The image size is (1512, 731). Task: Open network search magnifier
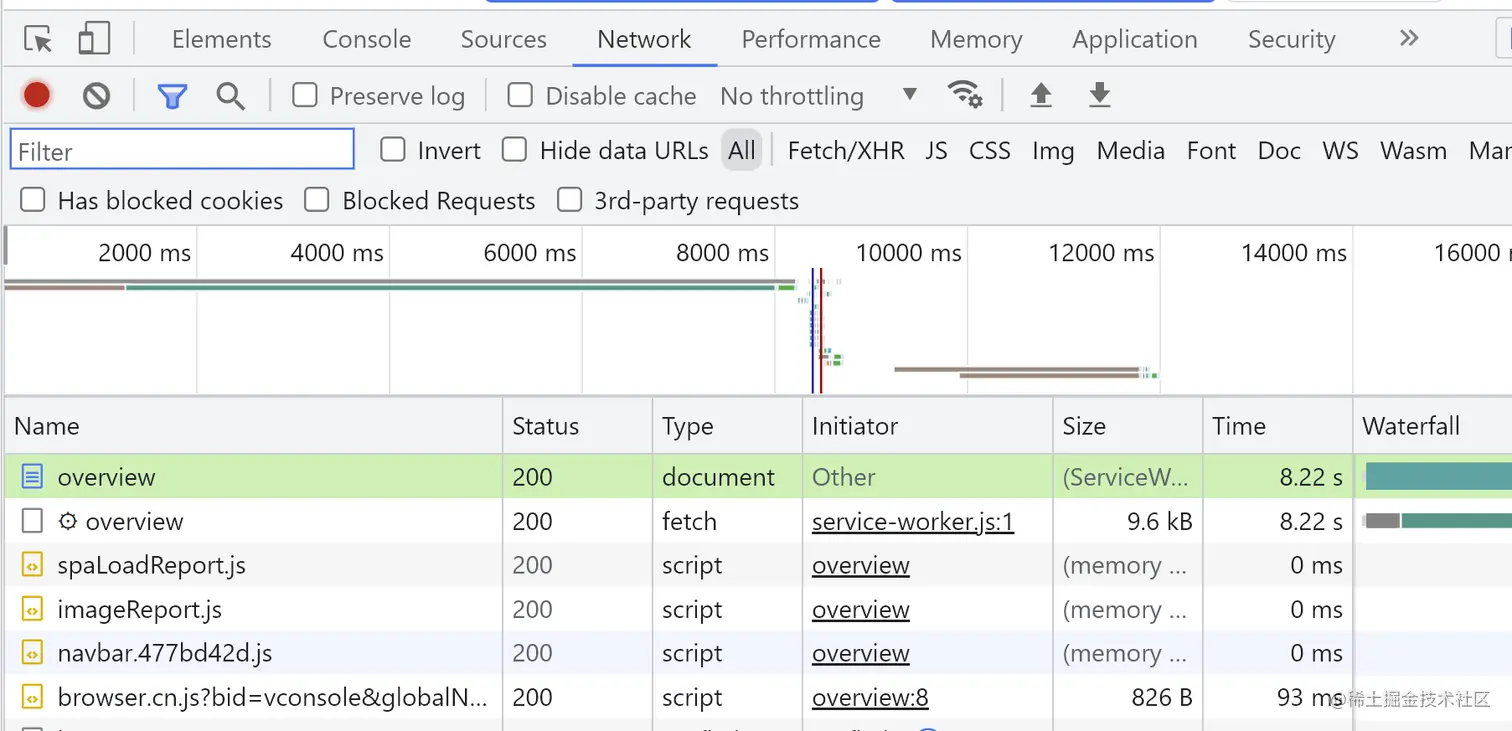230,96
